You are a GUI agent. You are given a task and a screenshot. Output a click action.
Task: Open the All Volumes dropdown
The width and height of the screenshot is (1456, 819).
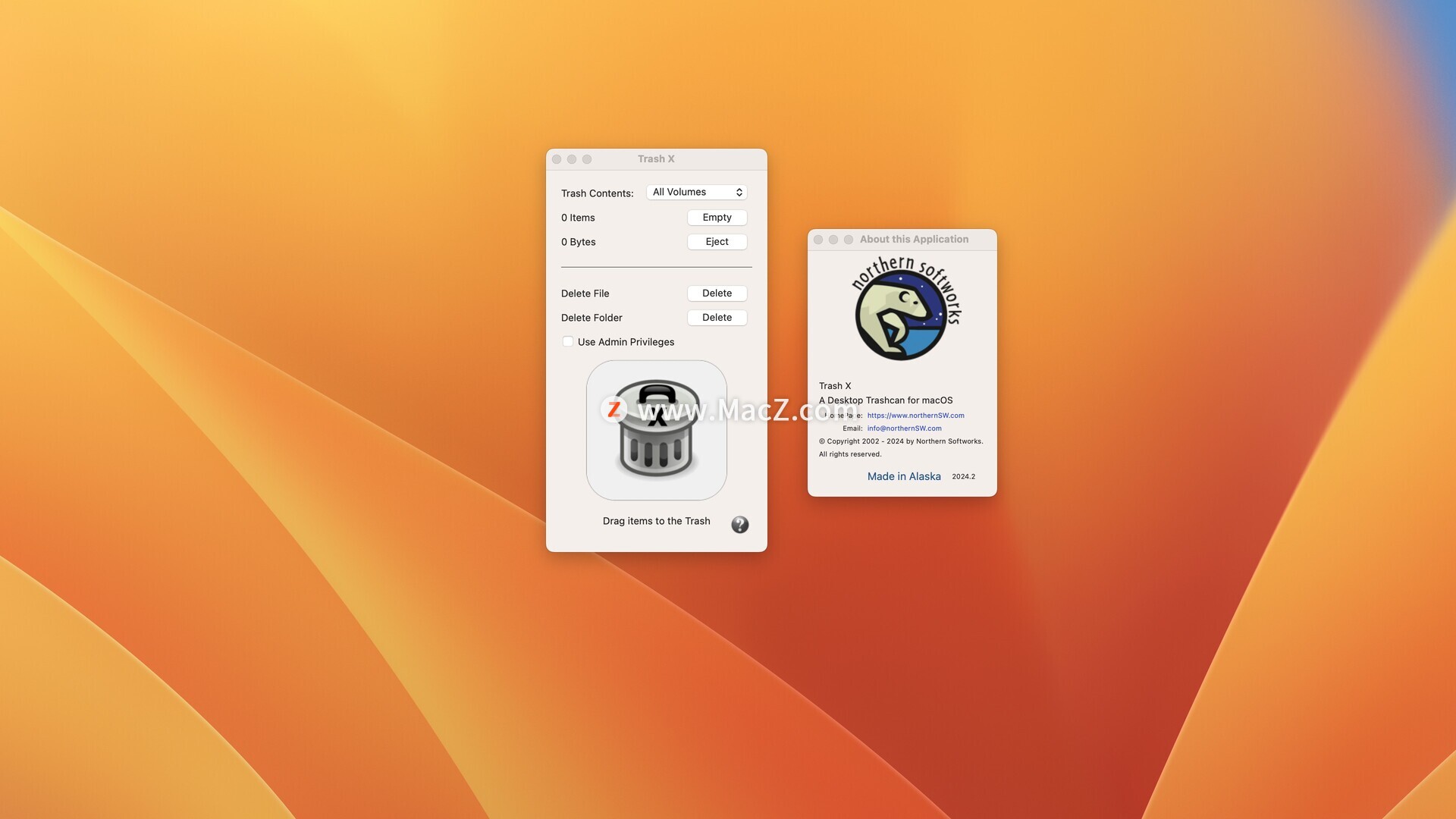pos(697,192)
